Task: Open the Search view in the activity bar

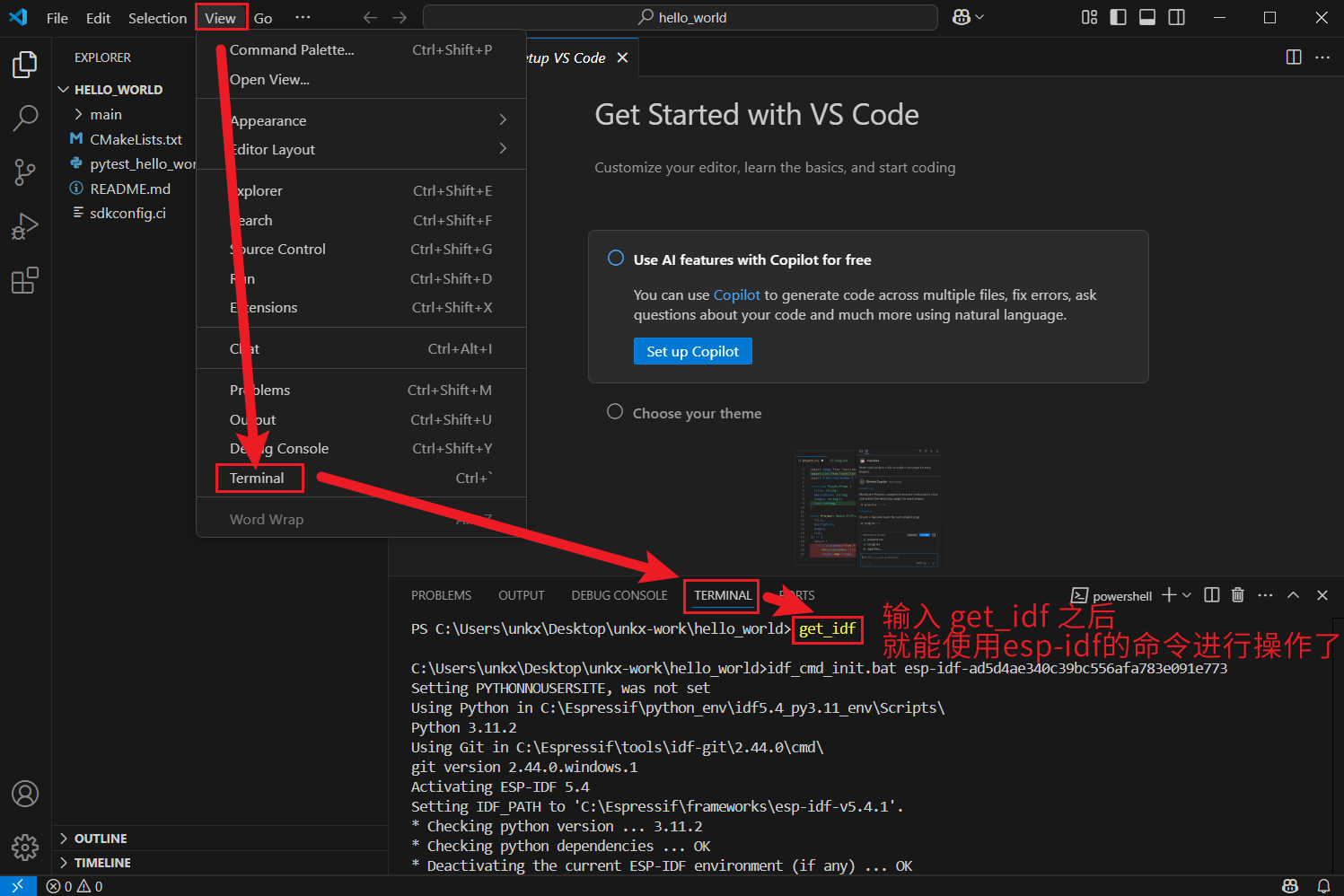Action: 24,118
